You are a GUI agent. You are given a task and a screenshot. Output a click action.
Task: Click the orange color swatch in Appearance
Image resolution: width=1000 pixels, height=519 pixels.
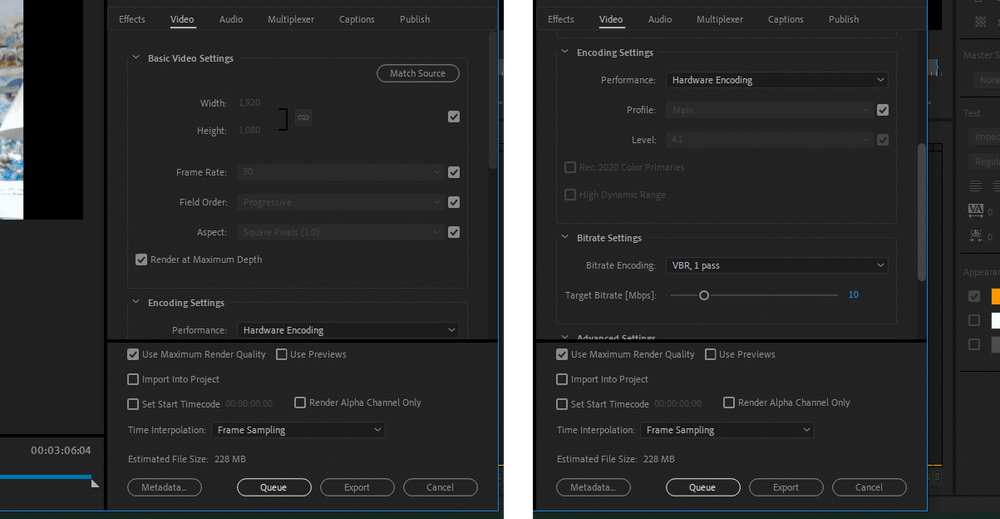pos(996,296)
